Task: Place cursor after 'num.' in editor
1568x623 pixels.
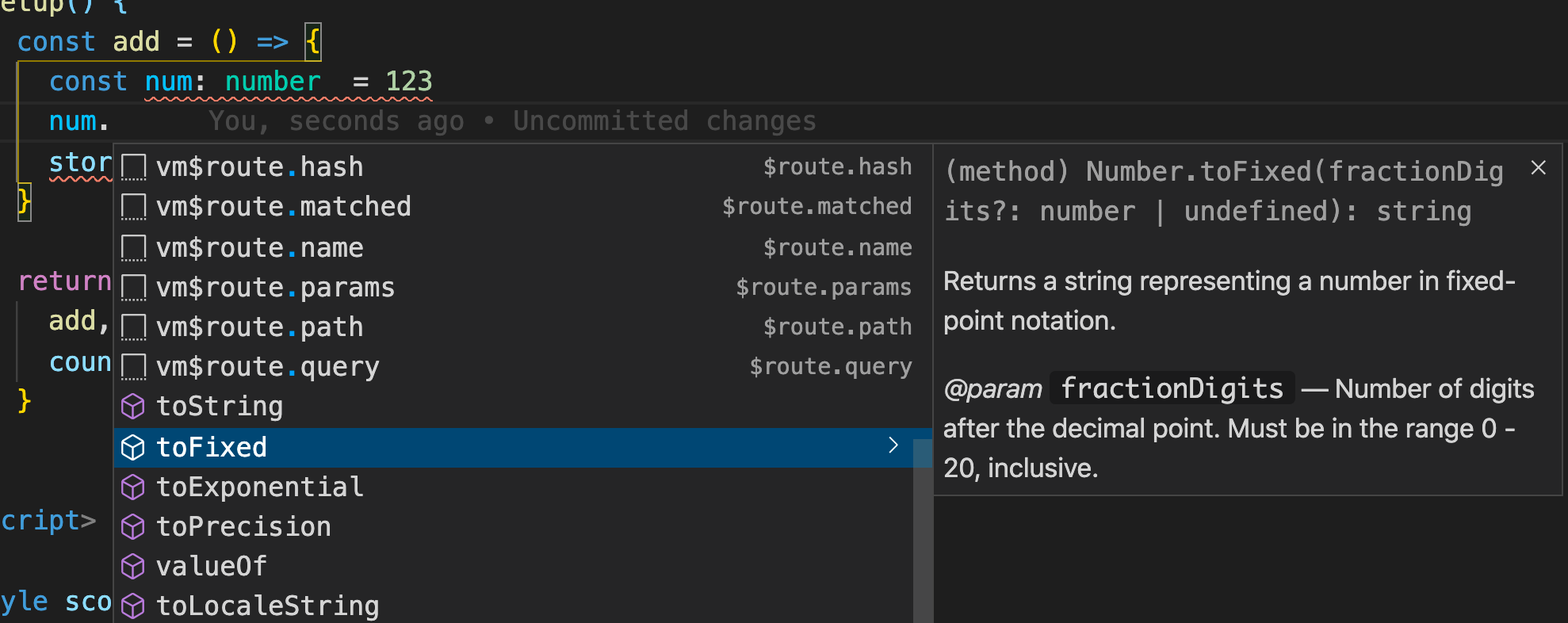Action: pos(109,121)
